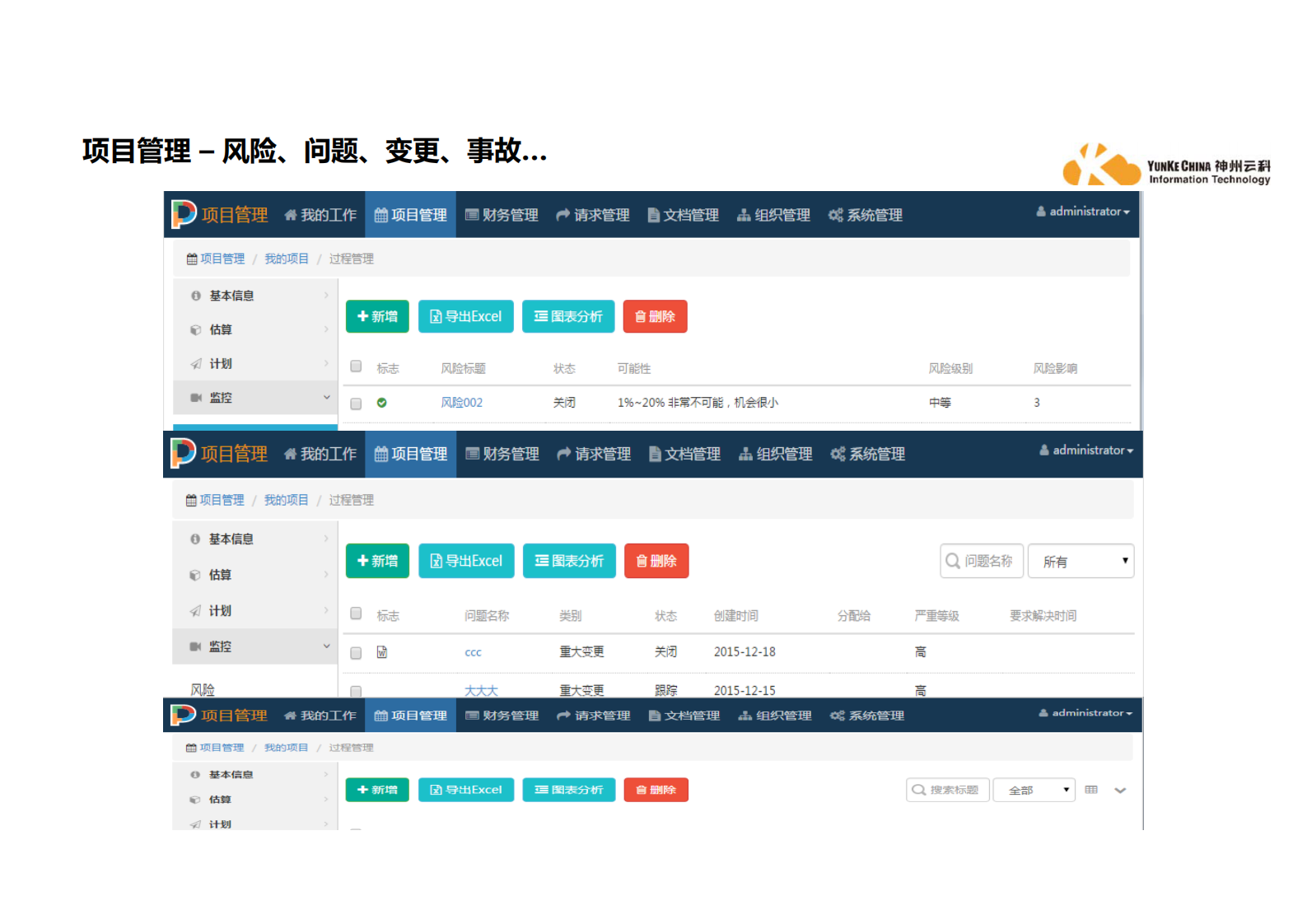Image resolution: width=1307 pixels, height=924 pixels.
Task: Click into the 搜索标题 search field
Action: [948, 790]
